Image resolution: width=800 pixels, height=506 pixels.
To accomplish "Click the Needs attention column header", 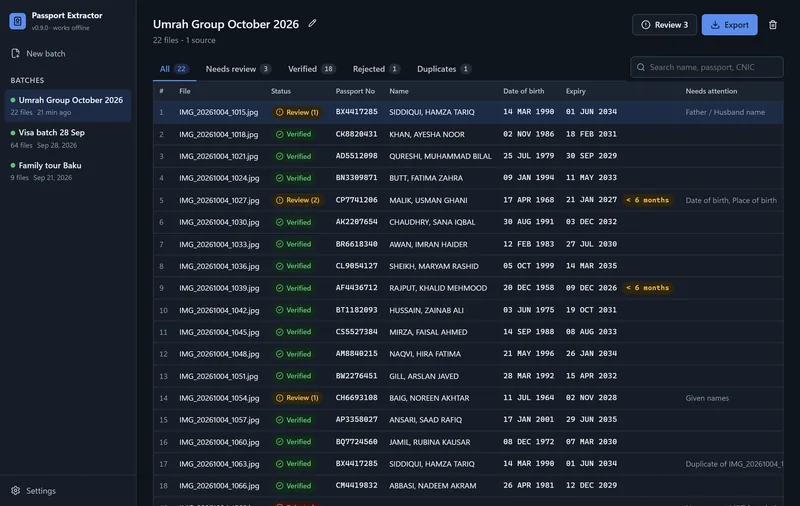I will coord(711,91).
